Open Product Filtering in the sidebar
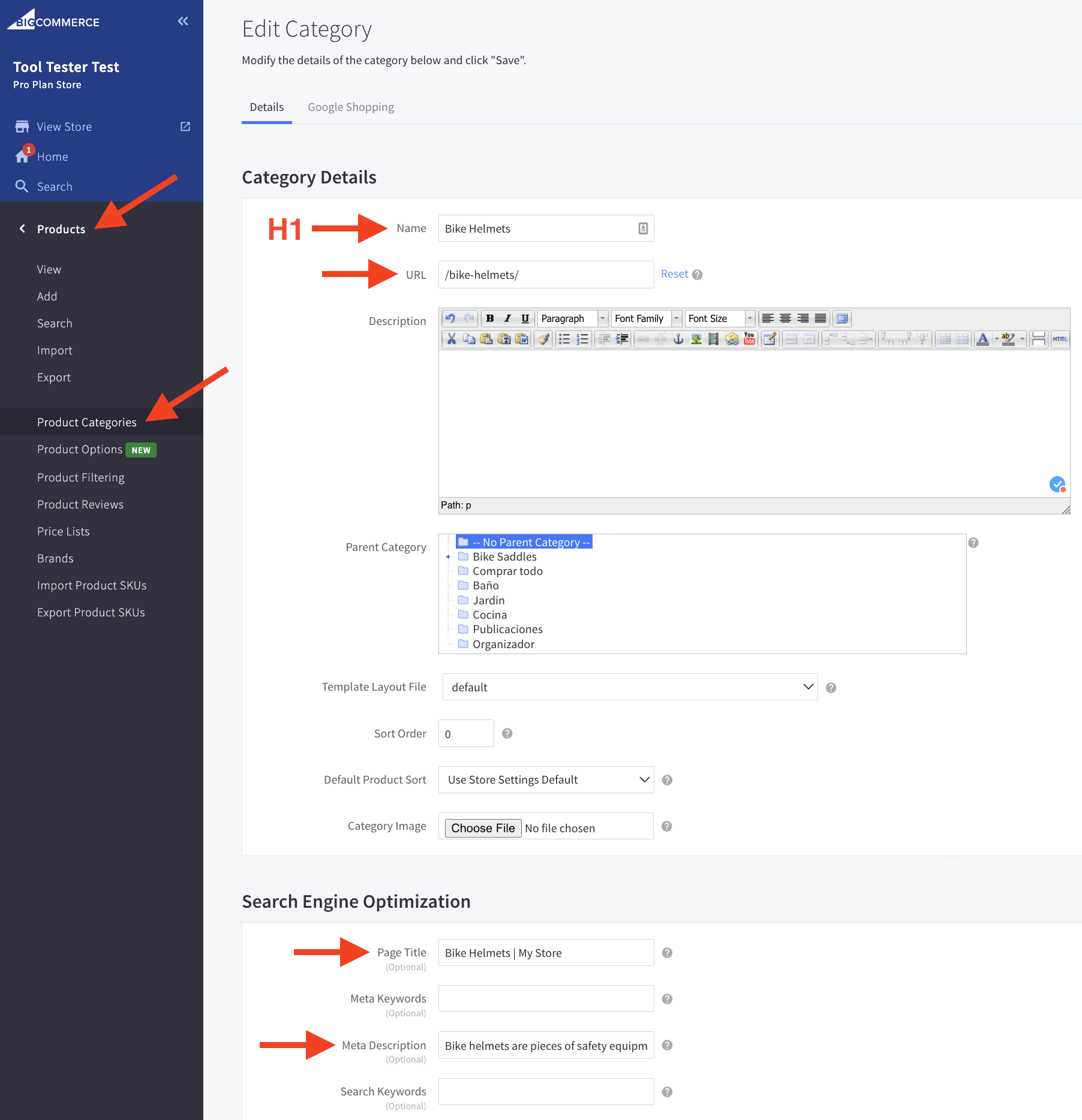This screenshot has height=1120, width=1082. click(81, 477)
